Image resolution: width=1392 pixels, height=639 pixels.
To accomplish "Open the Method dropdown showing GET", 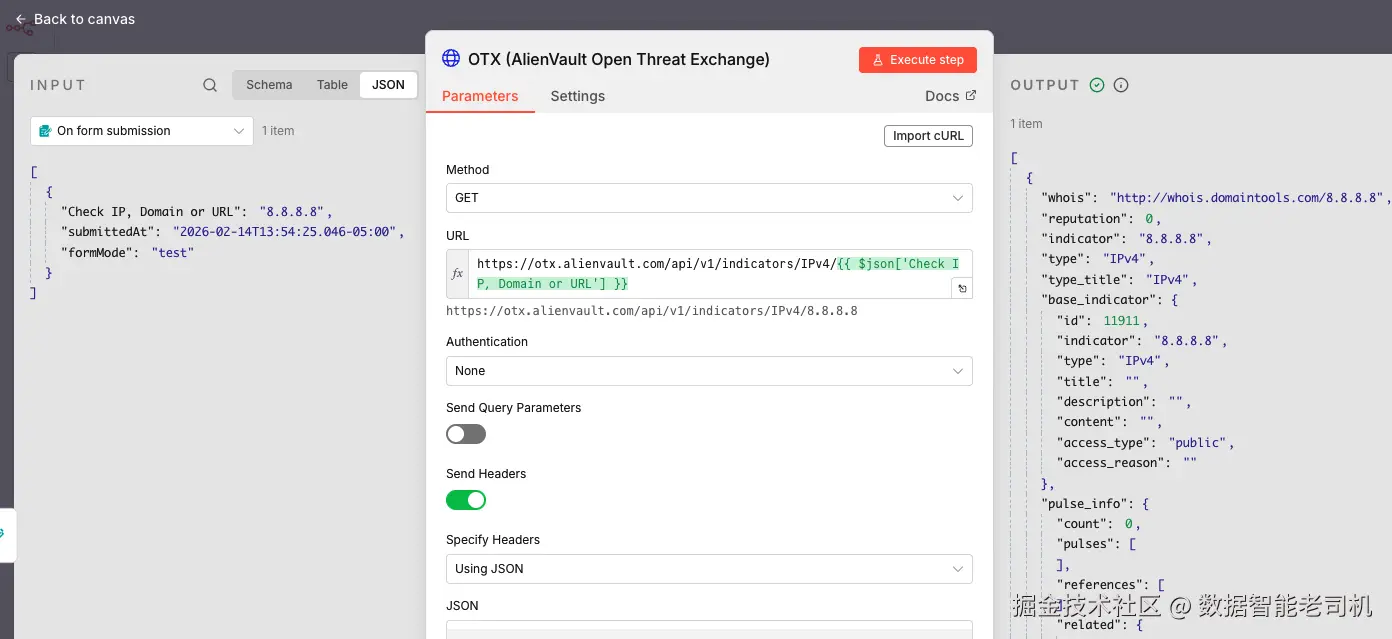I will pyautogui.click(x=709, y=198).
